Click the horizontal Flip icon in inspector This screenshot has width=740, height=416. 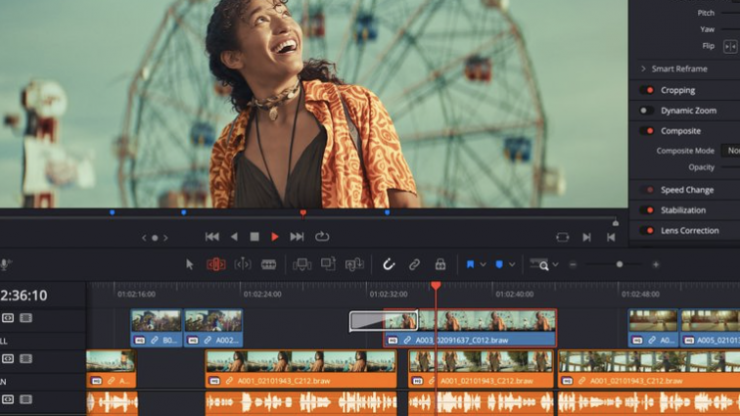point(729,46)
